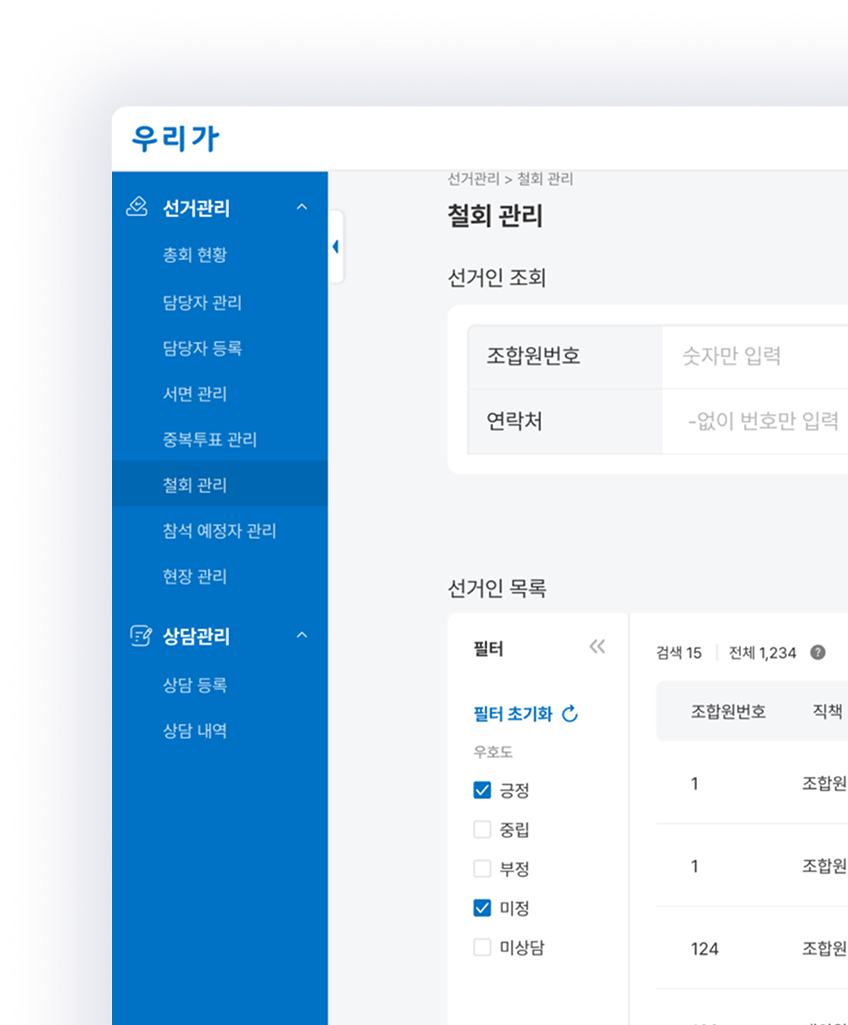Click the 검색 15 count
This screenshot has height=1025, width=848.
coord(679,652)
